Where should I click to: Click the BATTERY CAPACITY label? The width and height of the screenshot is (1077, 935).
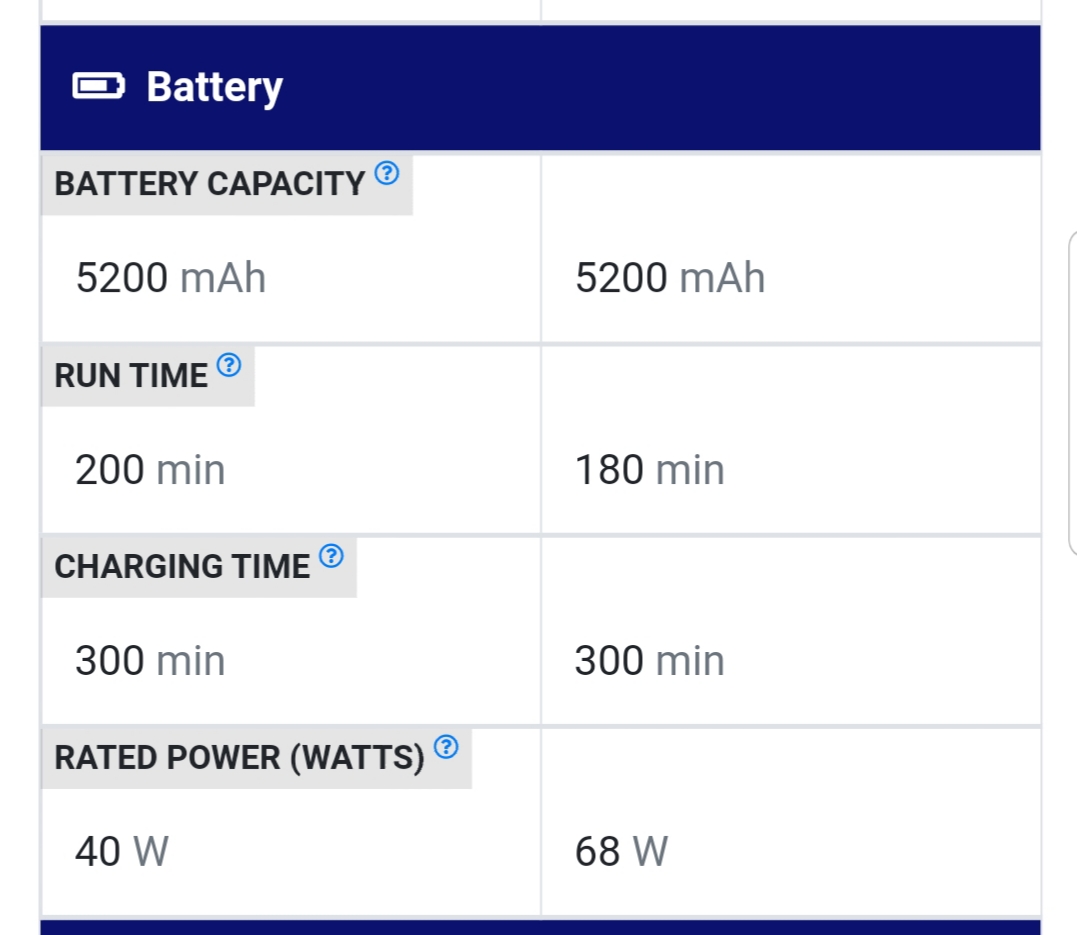click(x=209, y=184)
